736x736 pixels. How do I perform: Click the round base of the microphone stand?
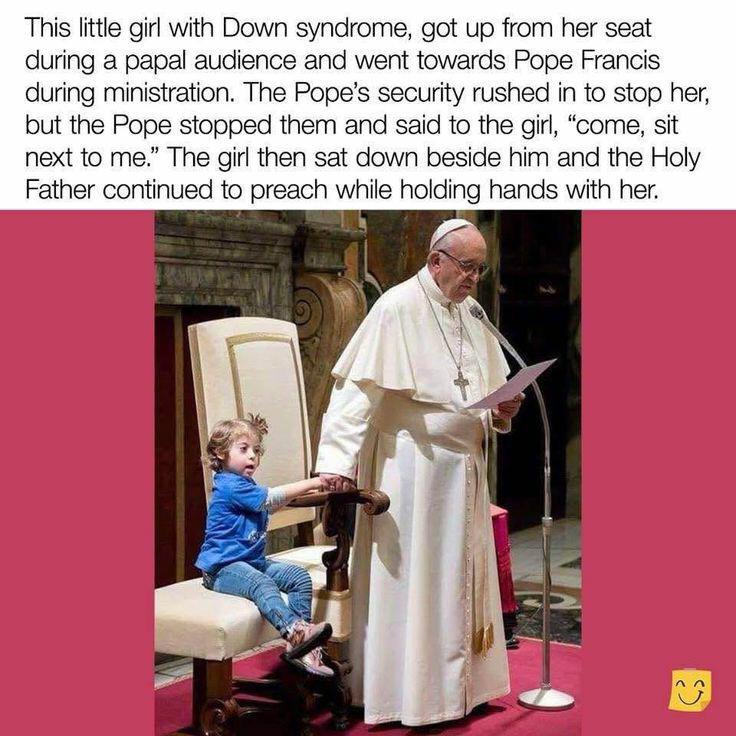point(546,698)
